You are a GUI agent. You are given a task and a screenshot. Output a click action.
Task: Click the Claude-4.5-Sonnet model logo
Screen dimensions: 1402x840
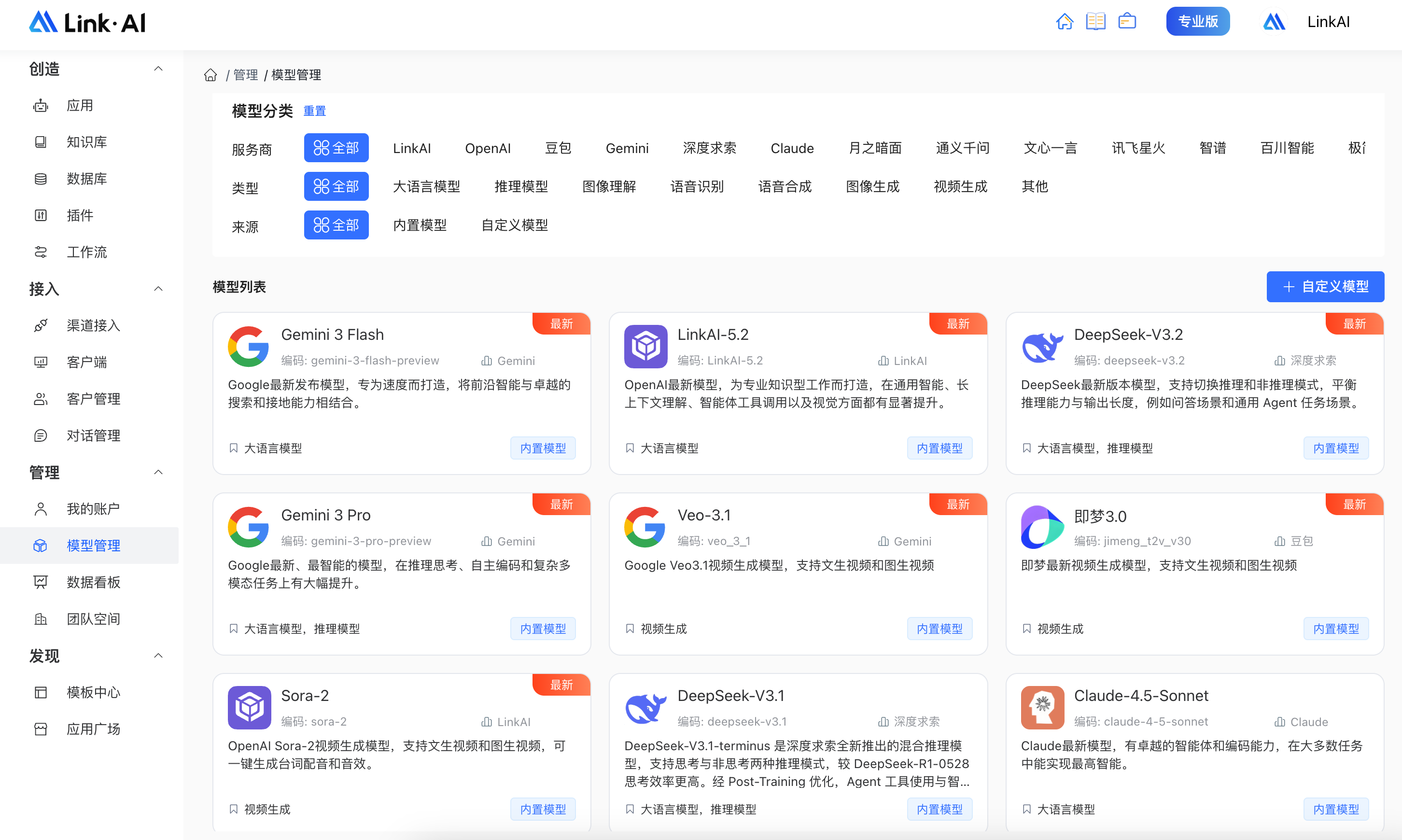coord(1042,708)
